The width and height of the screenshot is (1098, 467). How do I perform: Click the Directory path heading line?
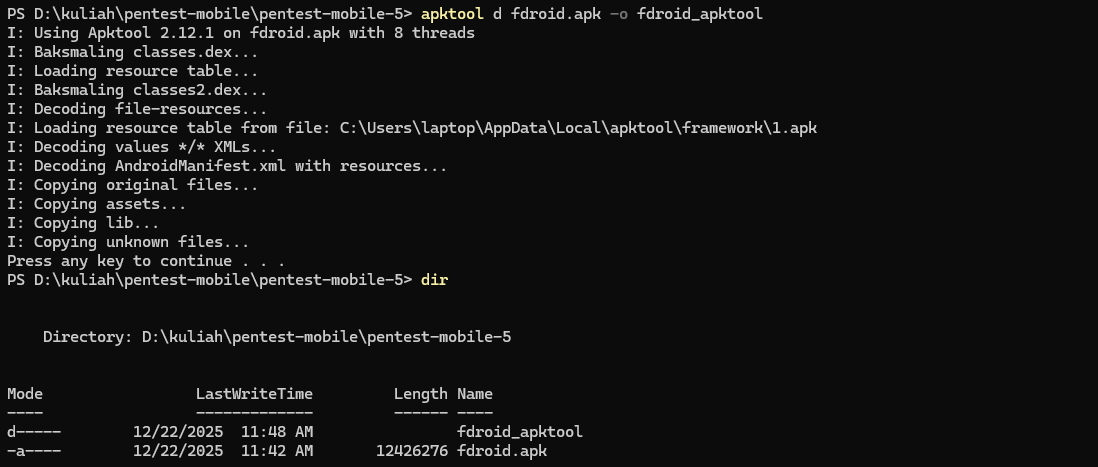277,337
